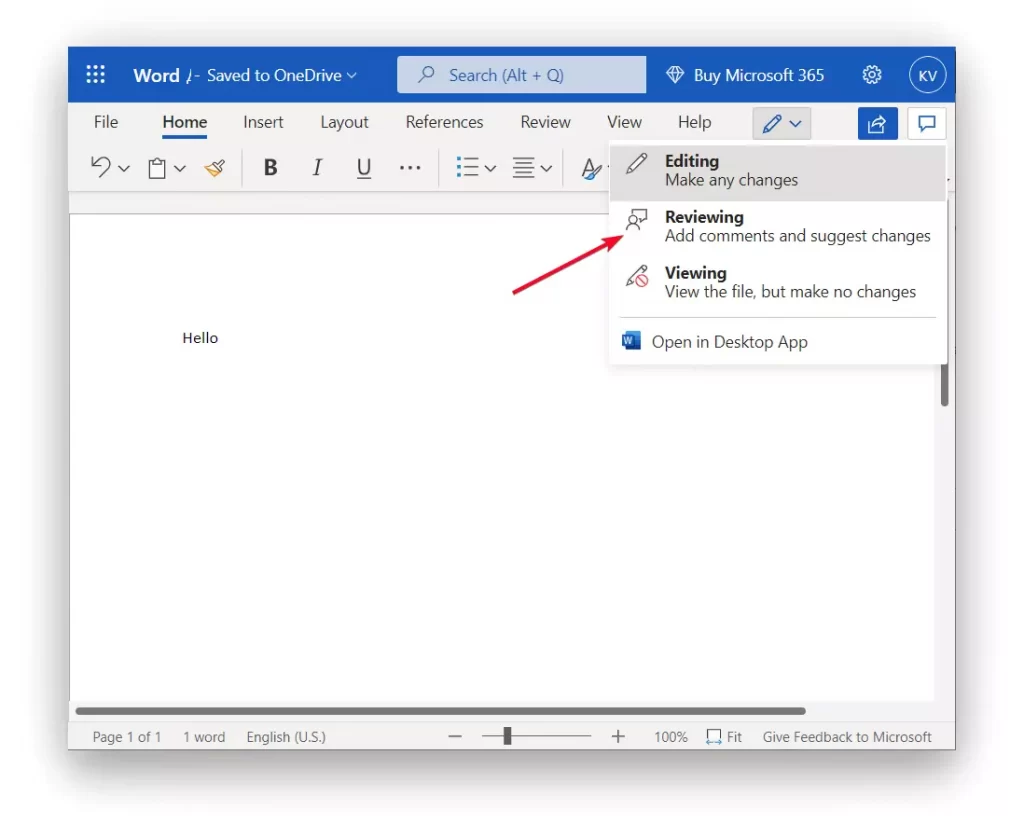The width and height of the screenshot is (1024, 837).
Task: Open the Help tab
Action: 694,122
